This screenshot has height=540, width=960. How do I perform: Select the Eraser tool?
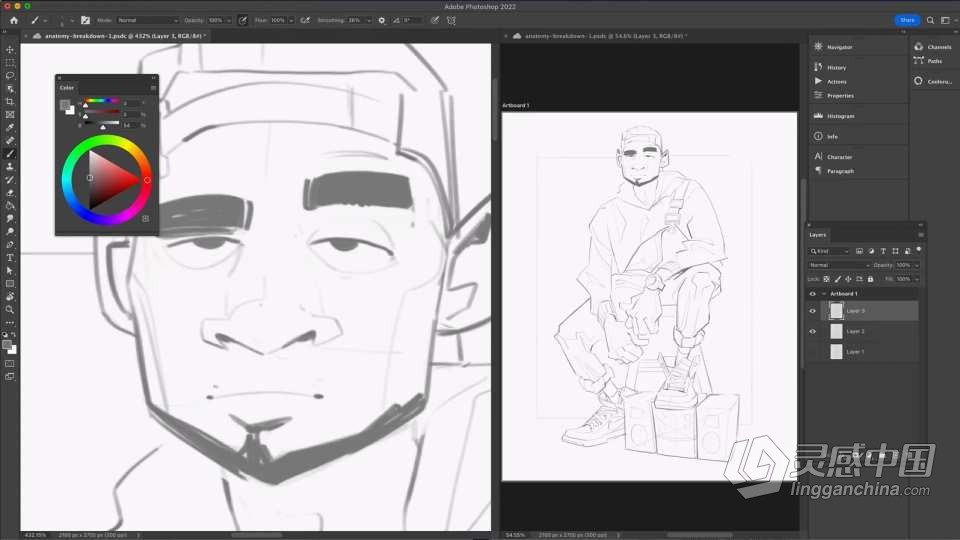[x=10, y=192]
